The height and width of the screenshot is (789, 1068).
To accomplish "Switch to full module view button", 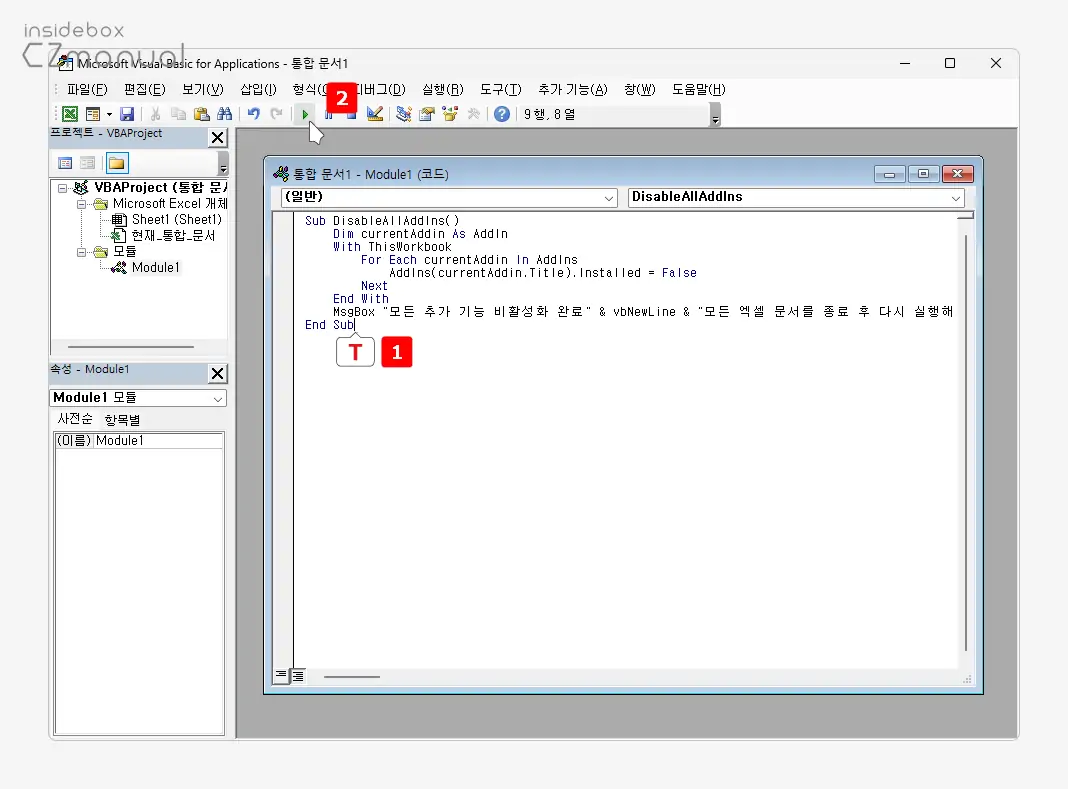I will click(x=298, y=677).
